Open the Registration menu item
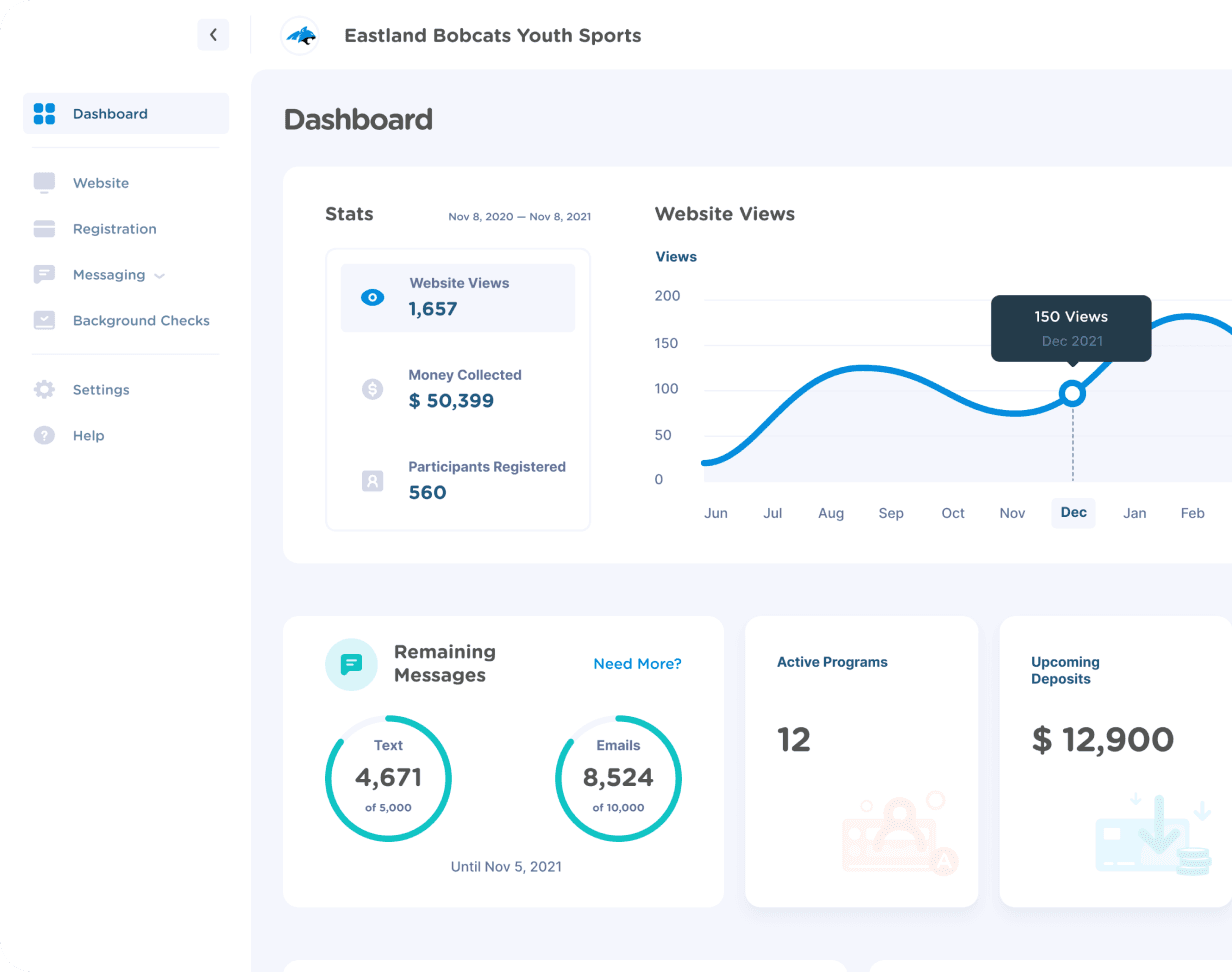The image size is (1232, 972). click(x=114, y=229)
